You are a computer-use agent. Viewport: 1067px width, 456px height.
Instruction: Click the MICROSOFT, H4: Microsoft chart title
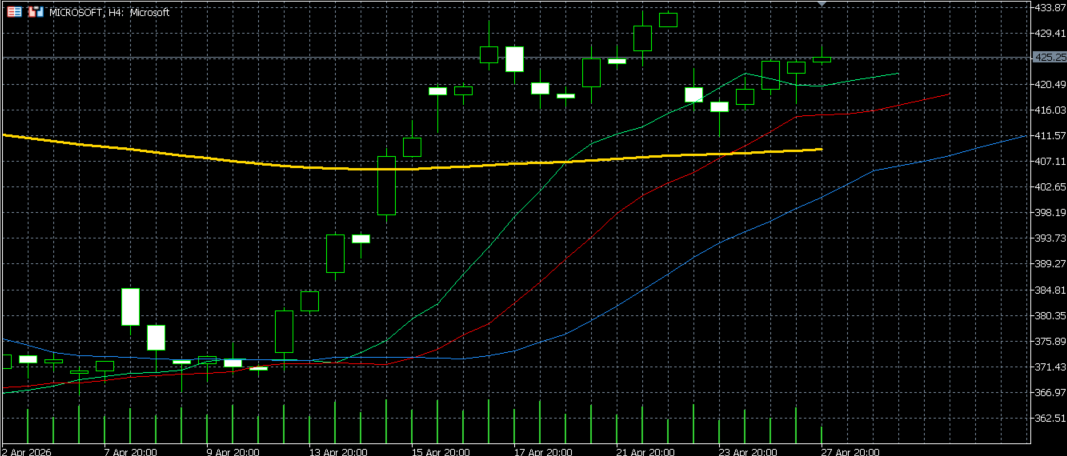point(110,12)
